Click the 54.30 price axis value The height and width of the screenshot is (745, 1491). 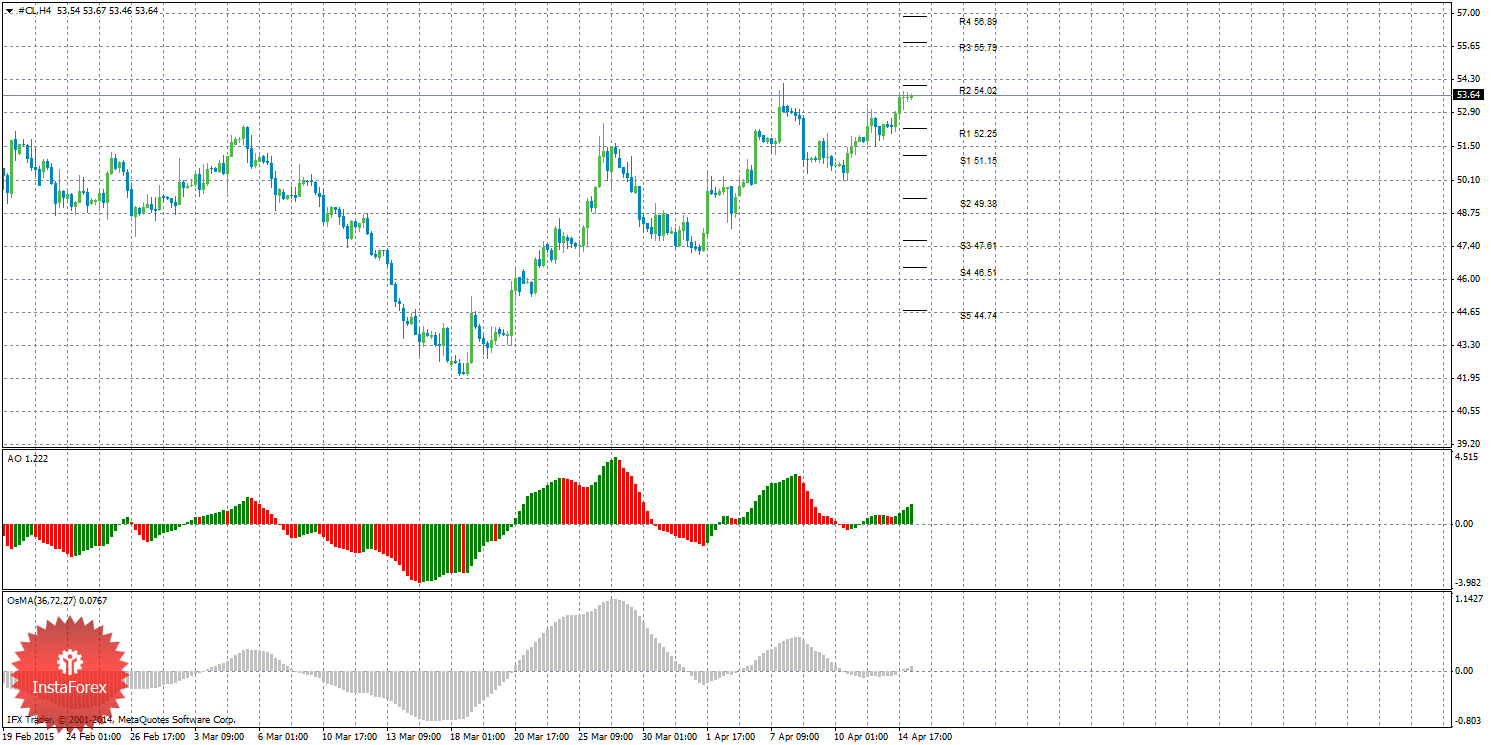click(1468, 79)
